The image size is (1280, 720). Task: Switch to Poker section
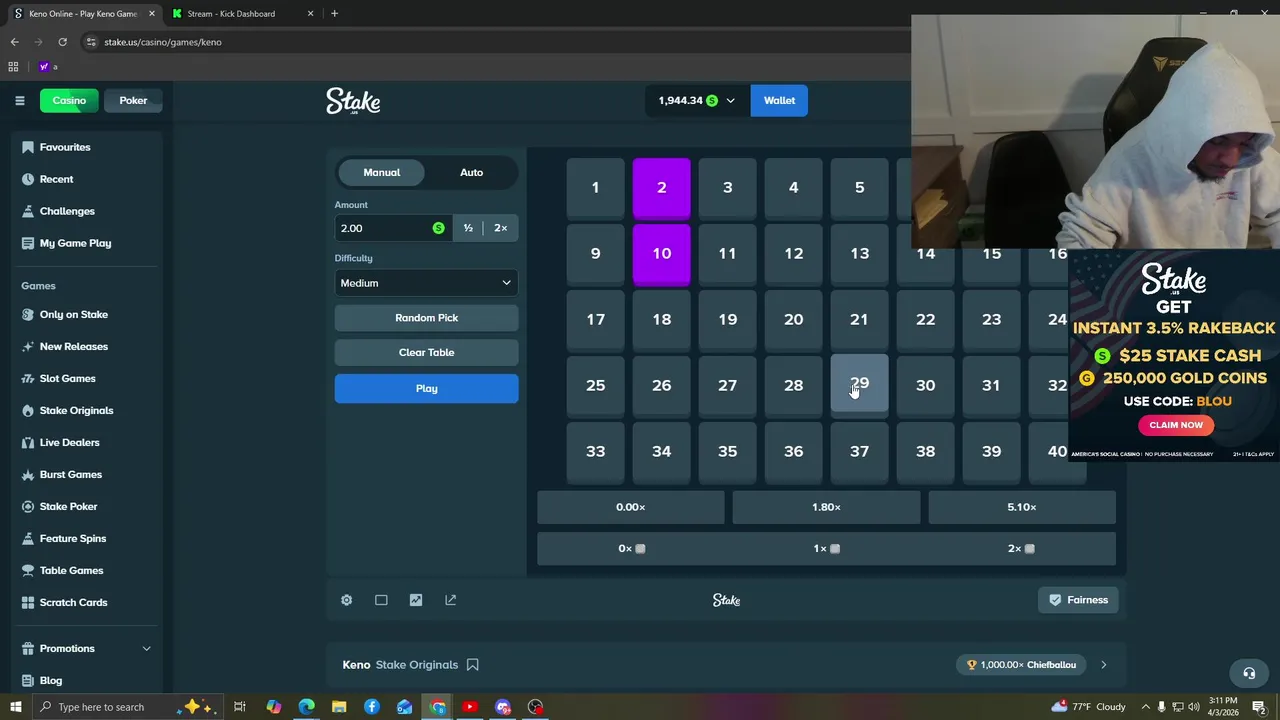coord(133,100)
